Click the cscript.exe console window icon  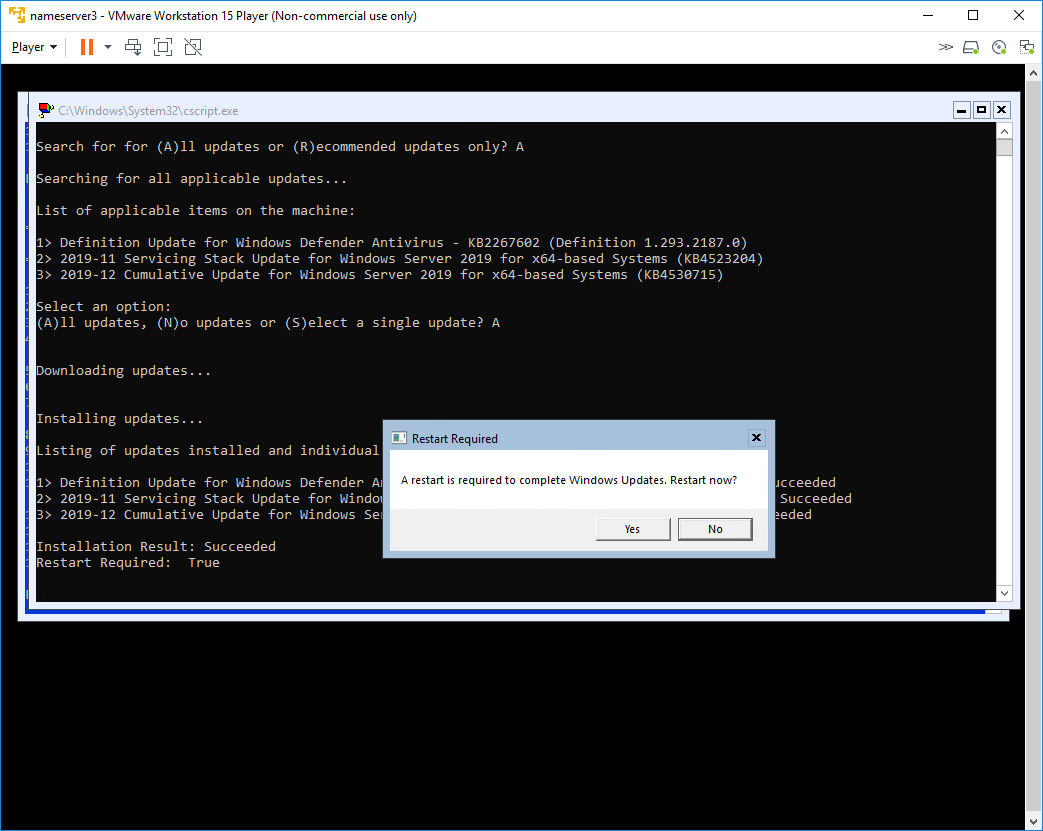pos(46,110)
